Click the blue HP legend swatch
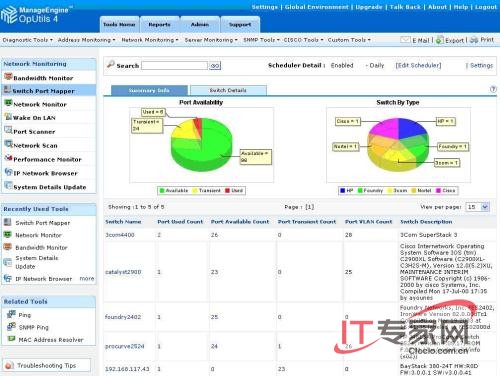This screenshot has width=500, height=376. 342,190
